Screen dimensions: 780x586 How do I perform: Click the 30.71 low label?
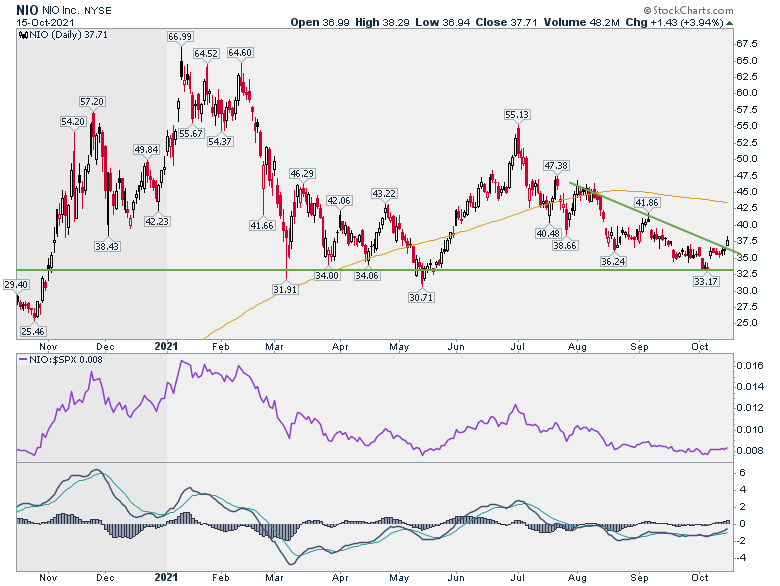421,298
